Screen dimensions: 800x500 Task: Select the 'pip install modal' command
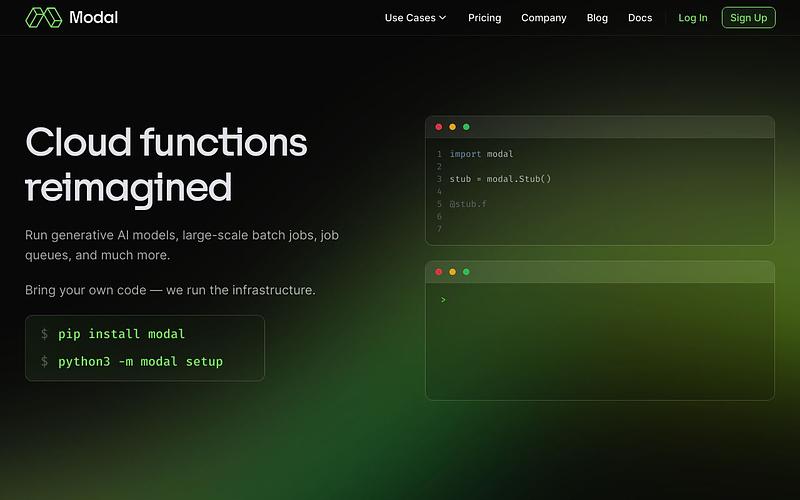[x=121, y=334]
